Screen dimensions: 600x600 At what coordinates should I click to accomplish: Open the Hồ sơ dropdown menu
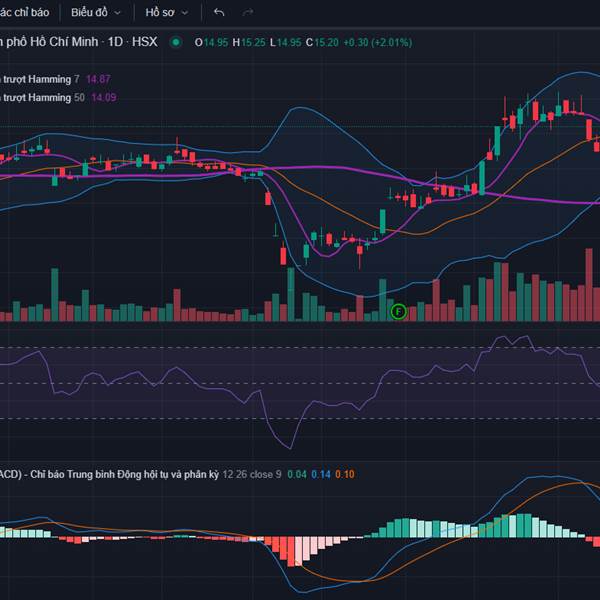click(x=166, y=13)
